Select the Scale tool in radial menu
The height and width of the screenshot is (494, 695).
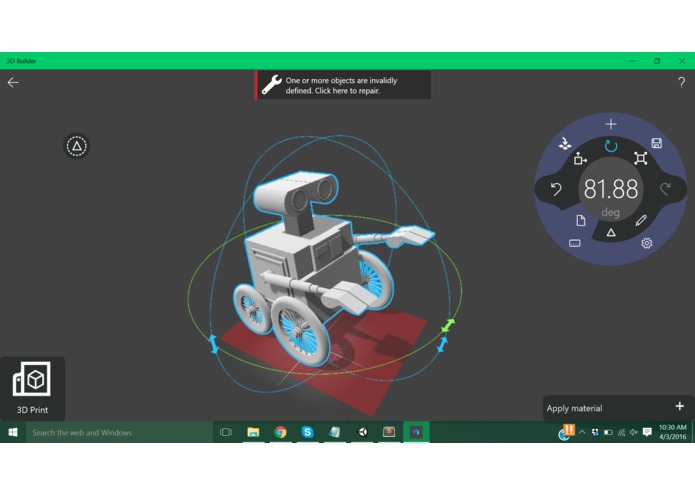click(x=640, y=158)
